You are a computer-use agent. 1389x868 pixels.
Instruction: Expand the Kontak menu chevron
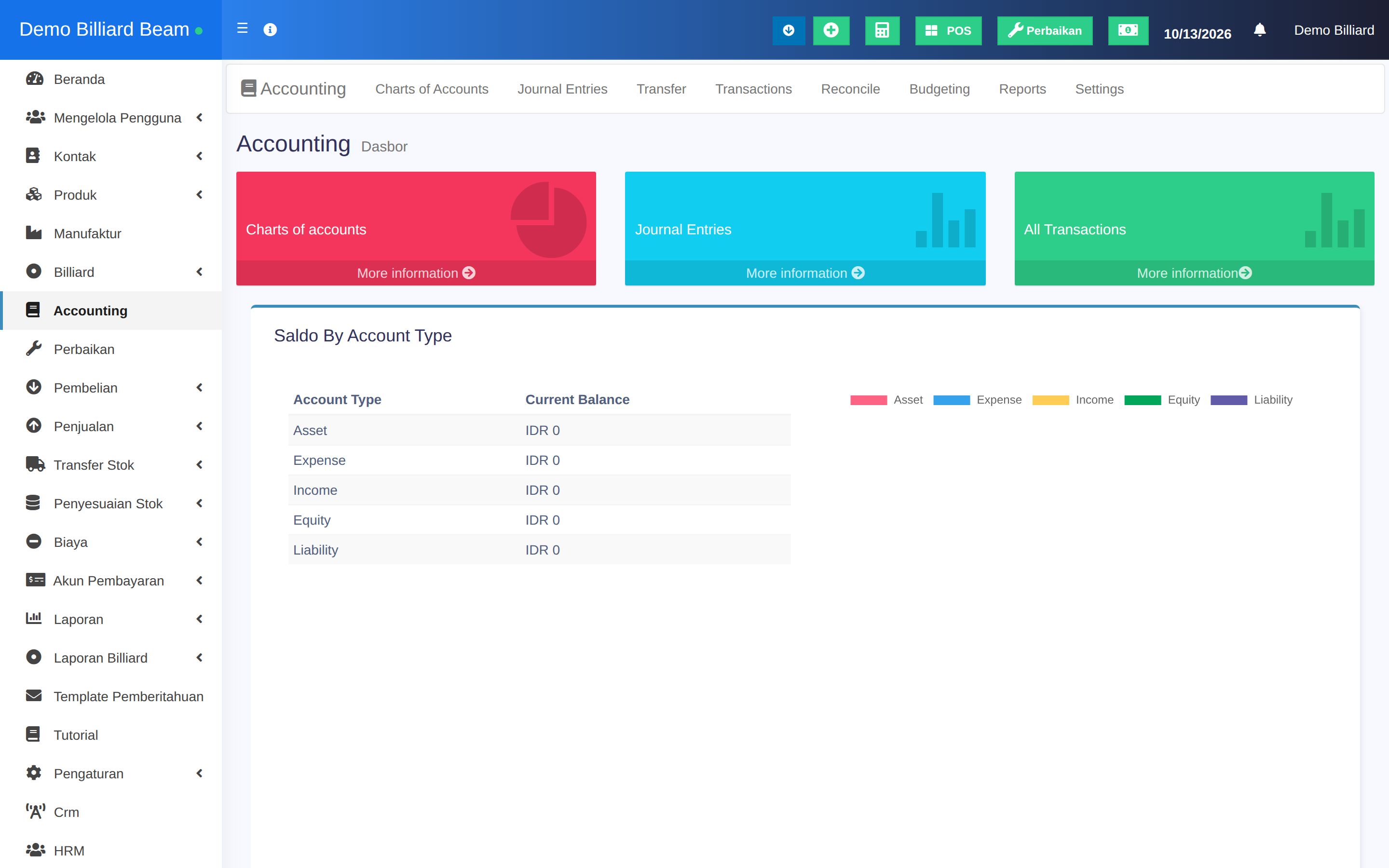[199, 156]
